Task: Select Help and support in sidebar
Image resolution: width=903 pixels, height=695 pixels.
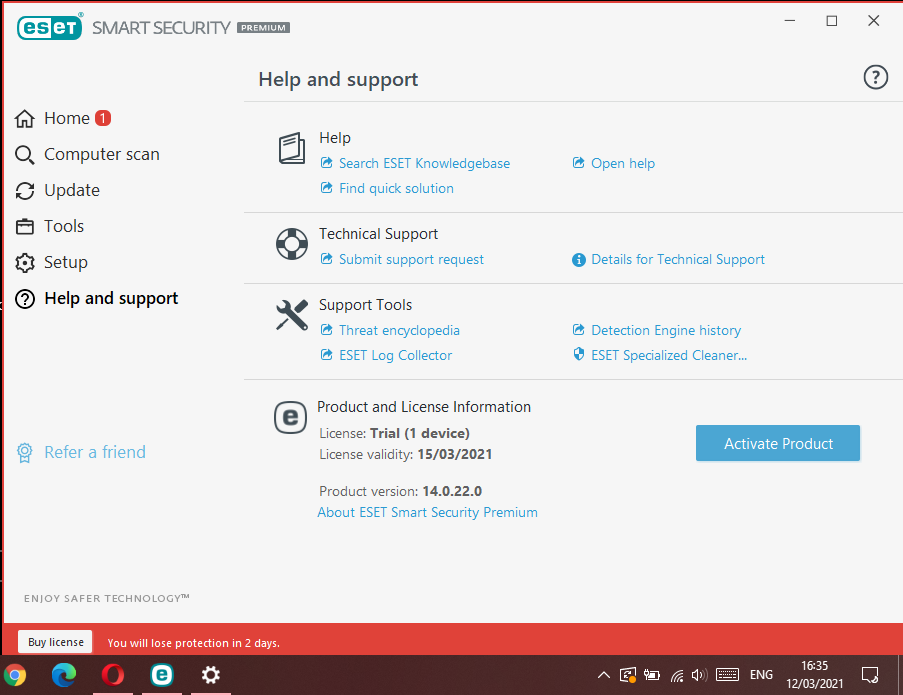Action: click(111, 298)
